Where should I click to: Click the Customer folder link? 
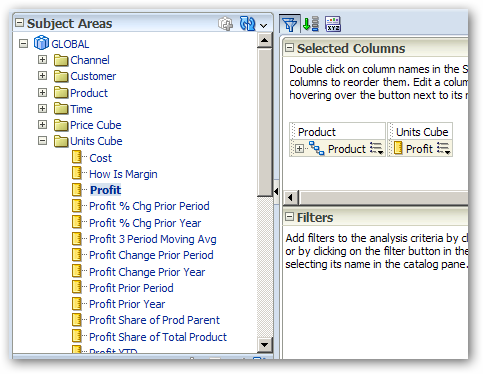click(93, 76)
